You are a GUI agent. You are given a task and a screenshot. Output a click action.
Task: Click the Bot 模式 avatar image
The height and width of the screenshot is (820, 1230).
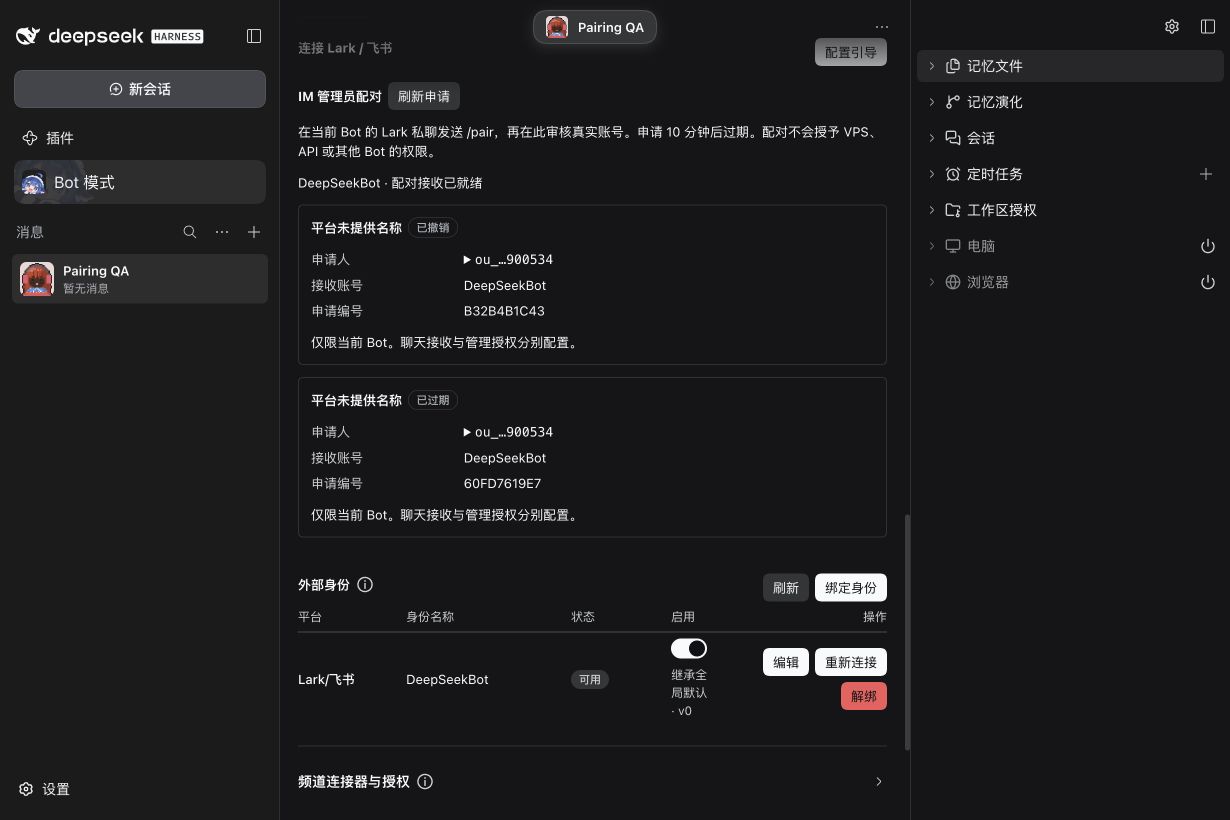point(33,183)
